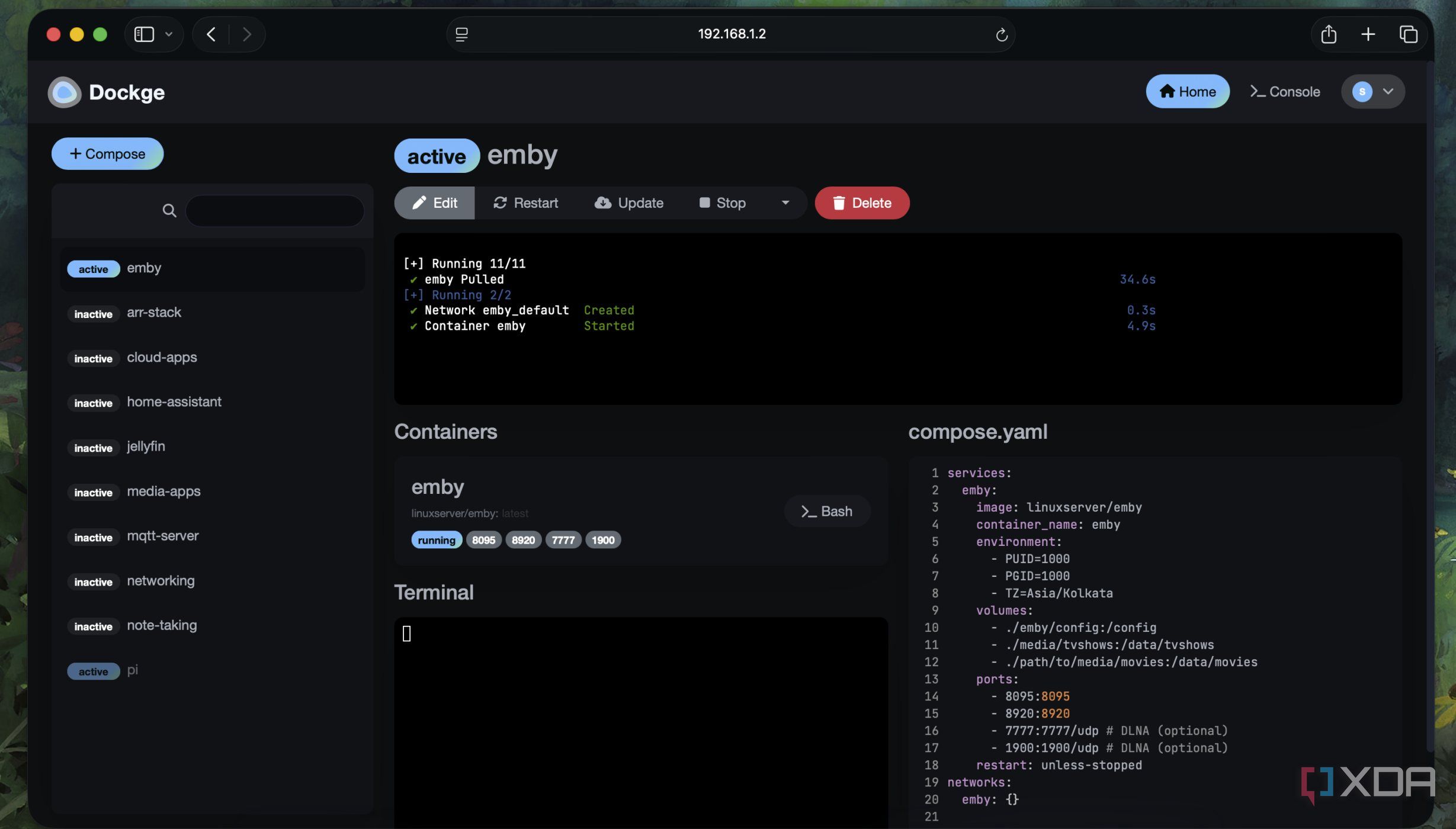The width and height of the screenshot is (1456, 829).
Task: Click the '[+] Running 11/11' log line
Action: coord(464,264)
